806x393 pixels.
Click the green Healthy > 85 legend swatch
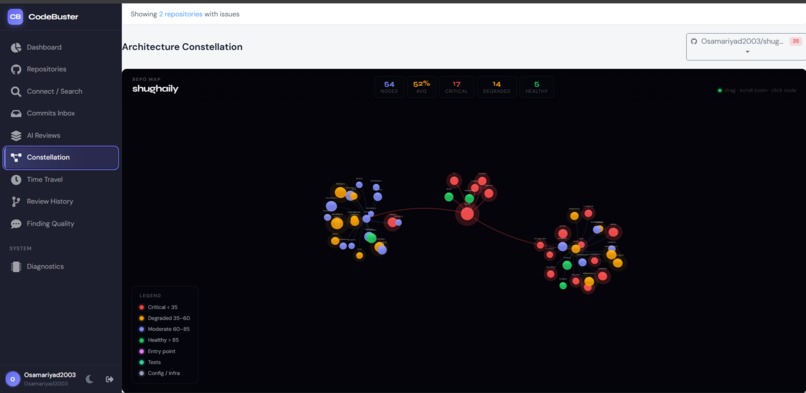[x=141, y=341]
